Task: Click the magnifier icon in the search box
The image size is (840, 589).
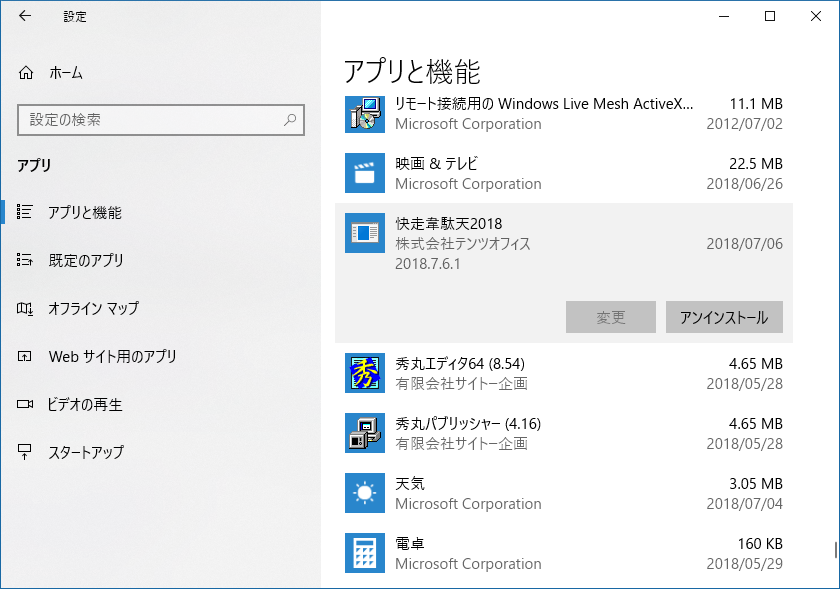Action: click(290, 120)
